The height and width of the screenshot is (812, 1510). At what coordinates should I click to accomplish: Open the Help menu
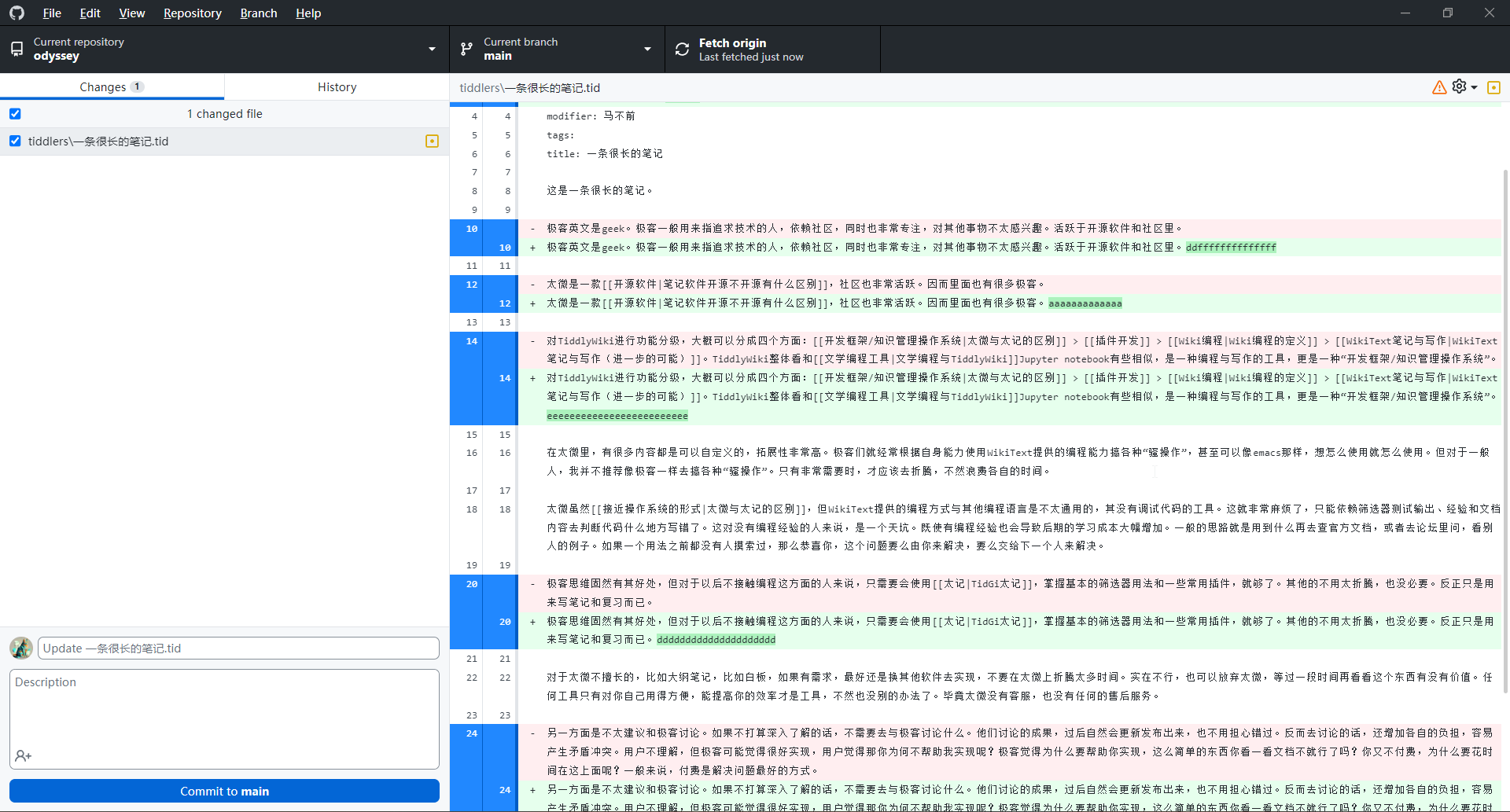click(x=308, y=13)
